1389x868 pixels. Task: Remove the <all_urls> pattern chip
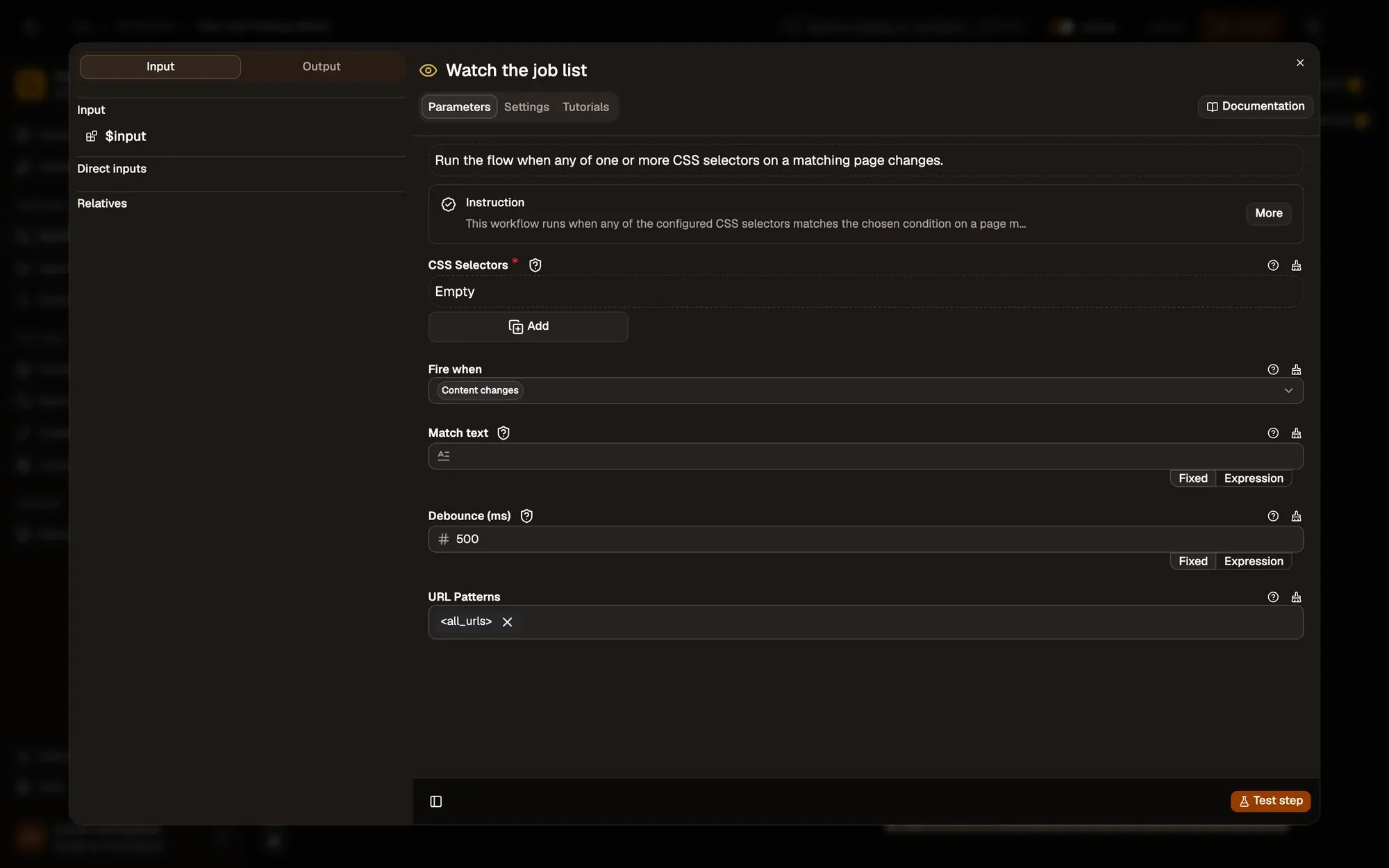(x=507, y=622)
